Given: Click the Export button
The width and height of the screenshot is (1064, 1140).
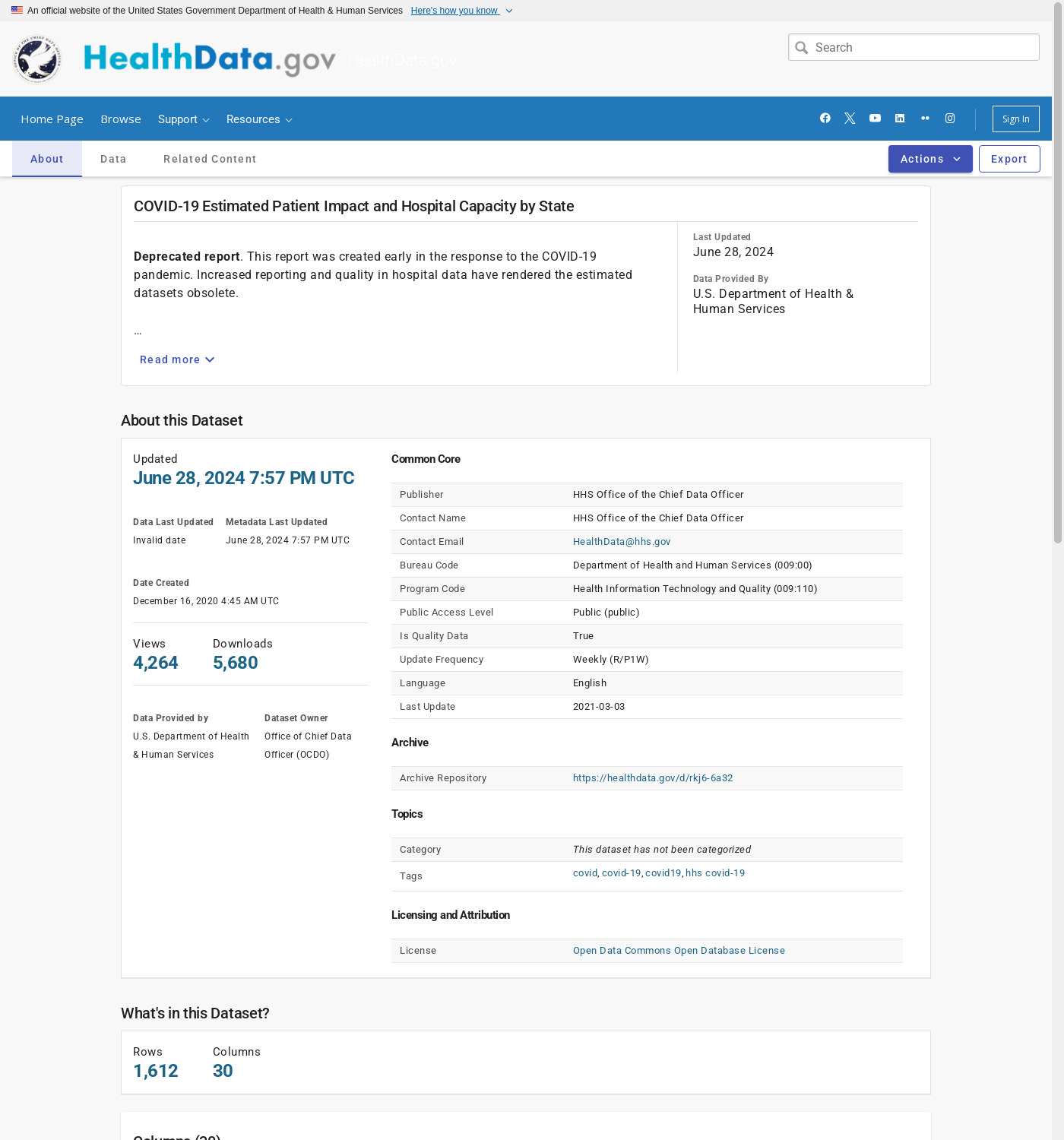Looking at the screenshot, I should tap(1009, 159).
